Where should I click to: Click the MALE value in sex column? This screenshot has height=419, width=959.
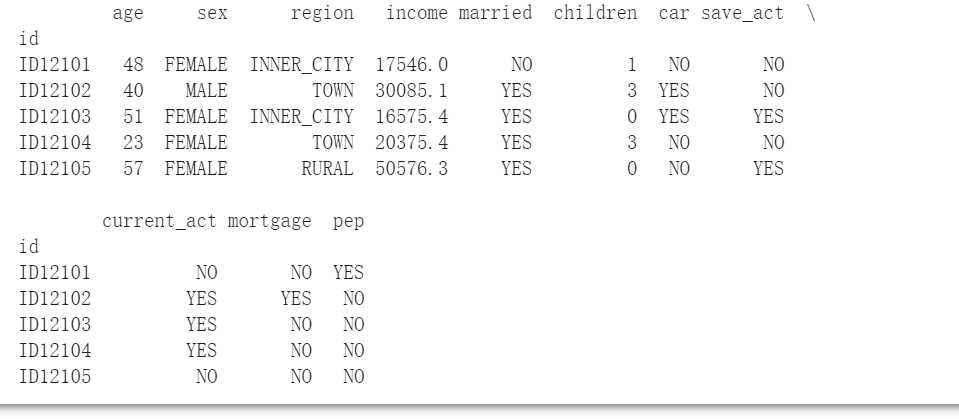[206, 91]
